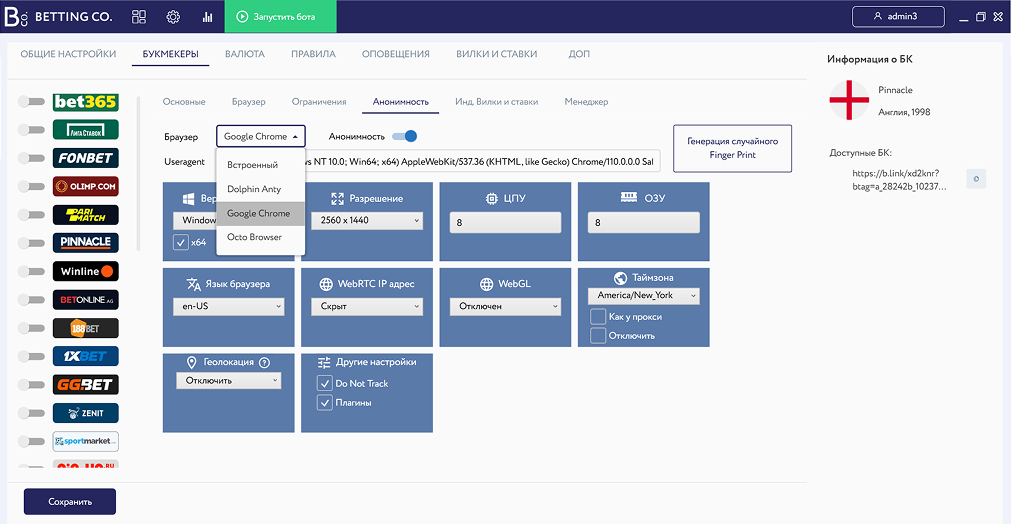Switch to the ВАЛЮТА tab
The image size is (1011, 524).
click(245, 54)
